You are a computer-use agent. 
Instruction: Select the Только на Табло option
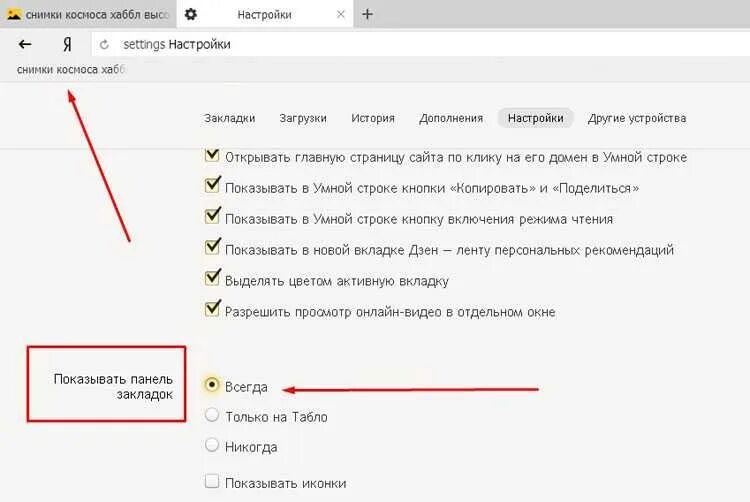pyautogui.click(x=211, y=415)
